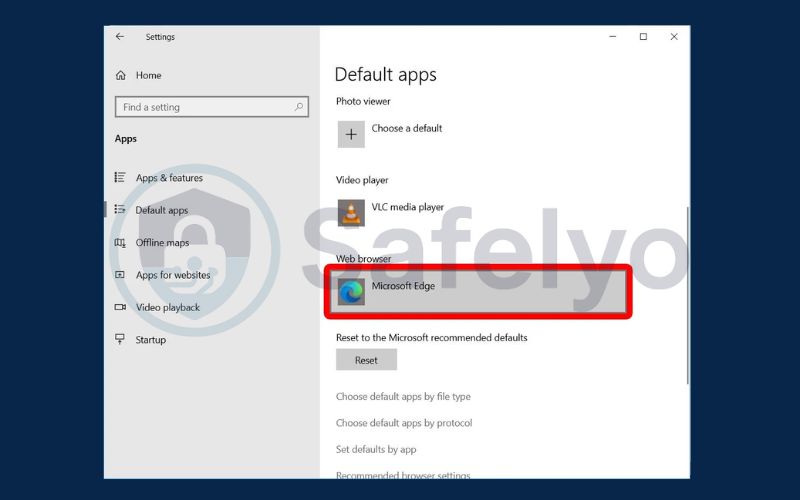Go to the Home label
The width and height of the screenshot is (800, 500).
(148, 76)
